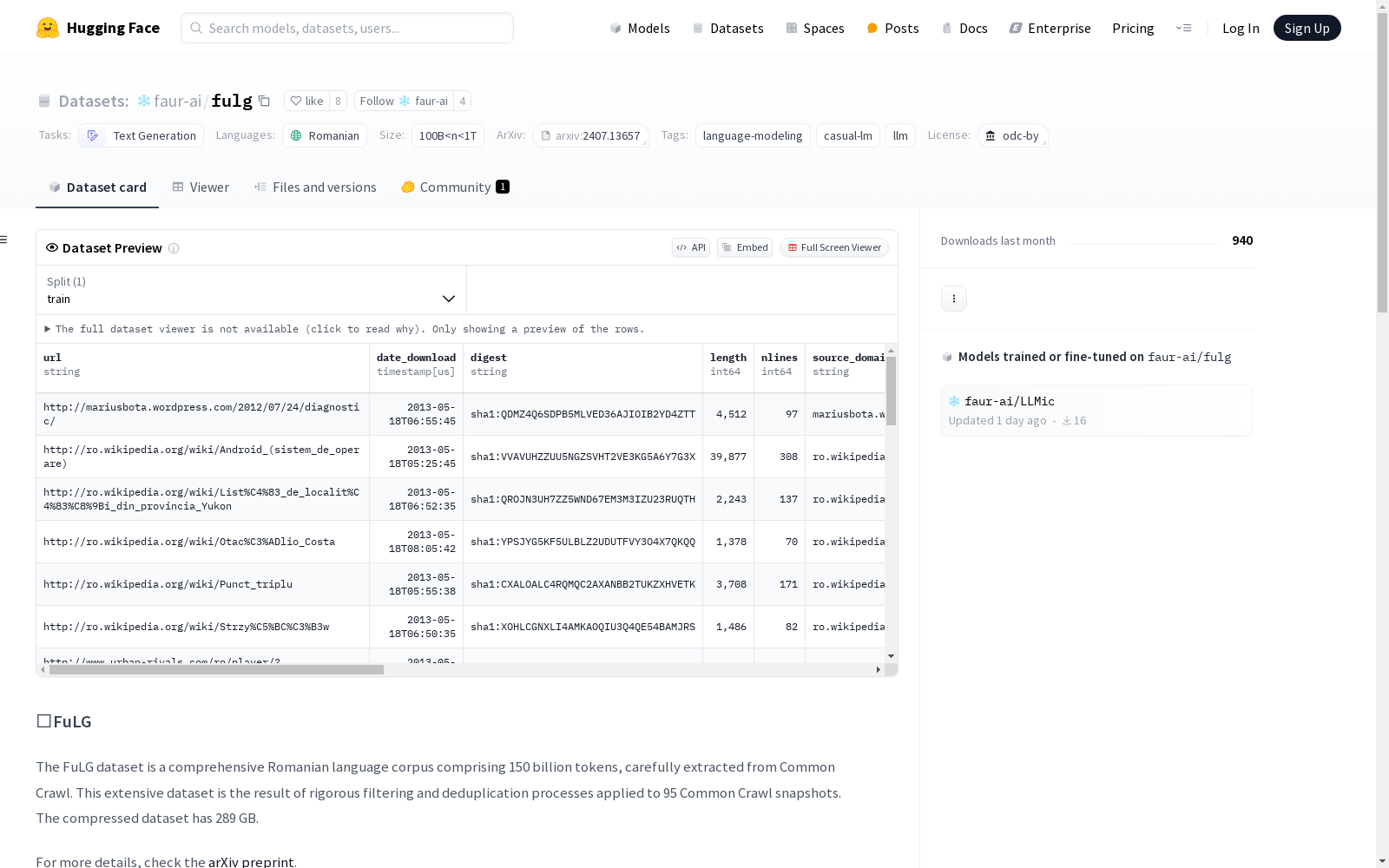Click the faur-ai organization name in the title

tap(178, 102)
